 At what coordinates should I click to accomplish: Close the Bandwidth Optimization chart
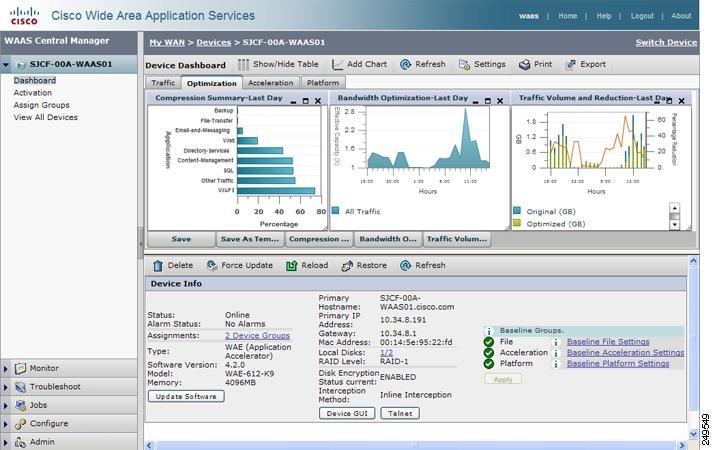point(500,101)
